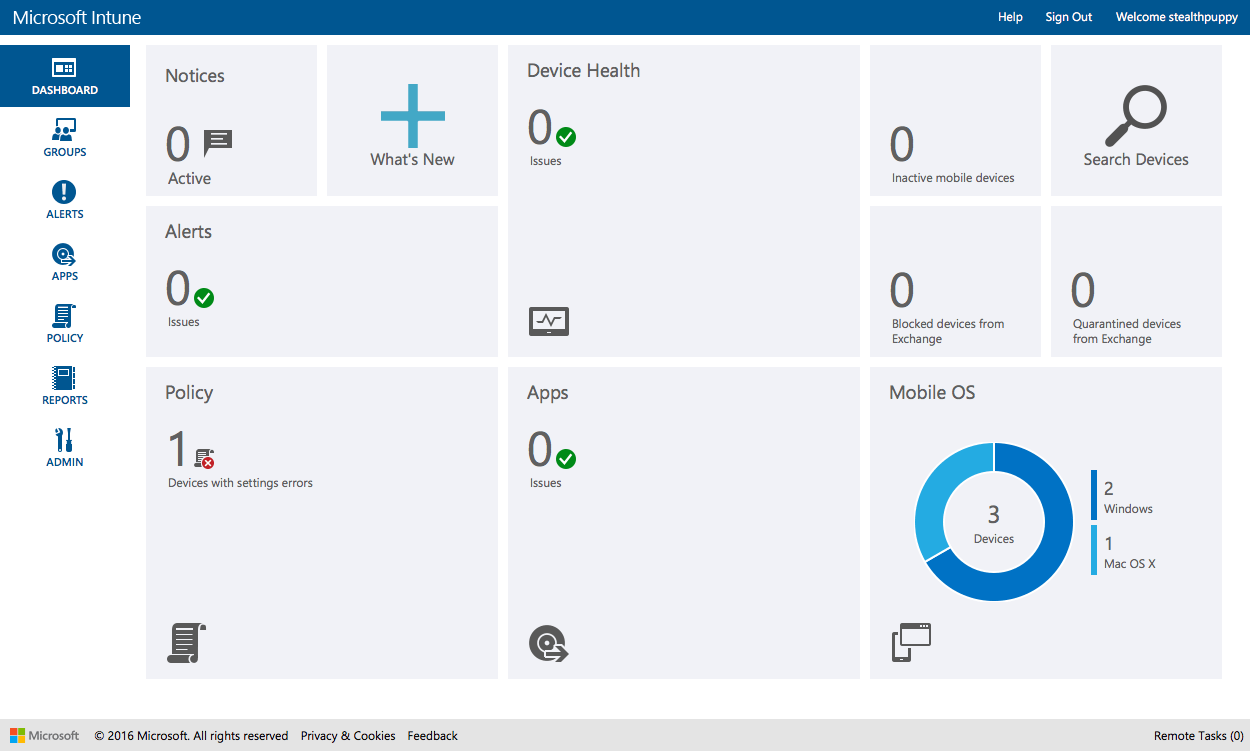Click the Feedback link in footer
This screenshot has width=1250, height=751.
pyautogui.click(x=432, y=735)
